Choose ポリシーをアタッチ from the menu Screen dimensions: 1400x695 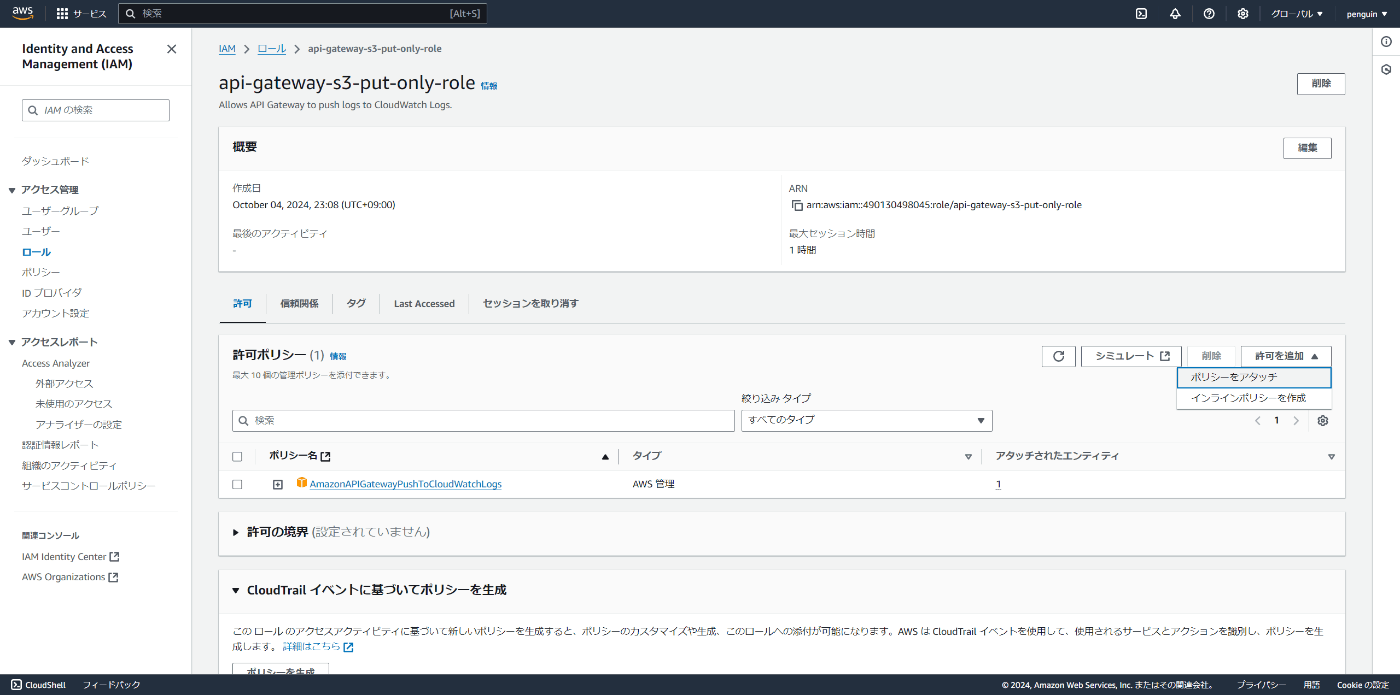(x=1254, y=378)
